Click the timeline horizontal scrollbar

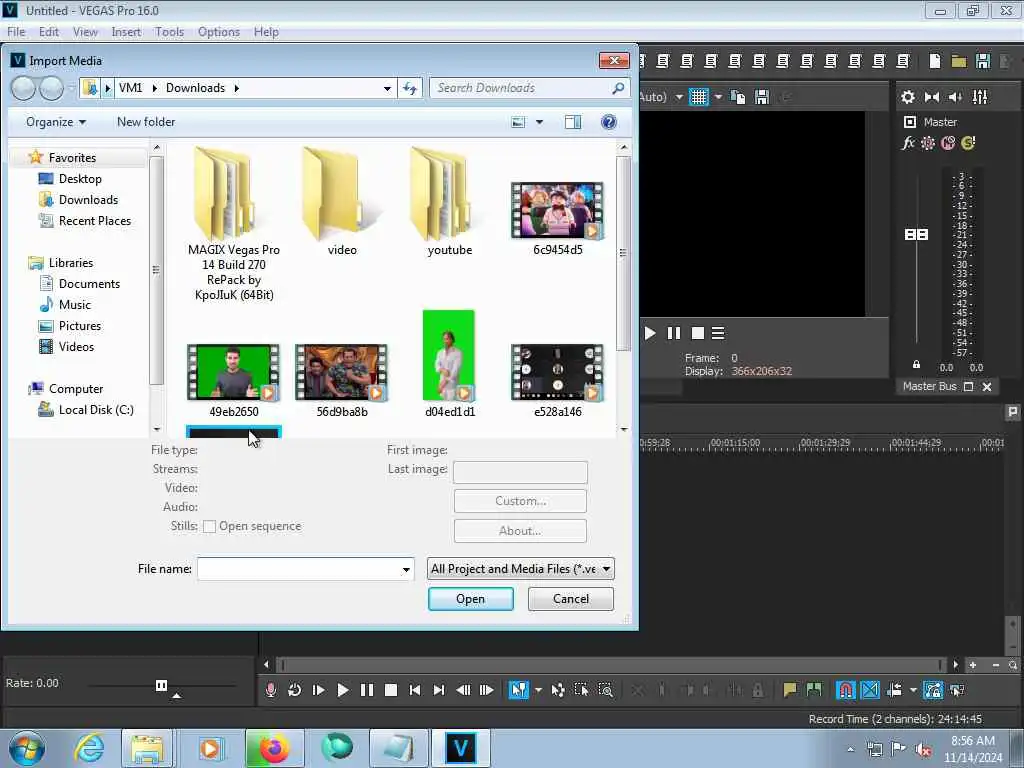[611, 665]
